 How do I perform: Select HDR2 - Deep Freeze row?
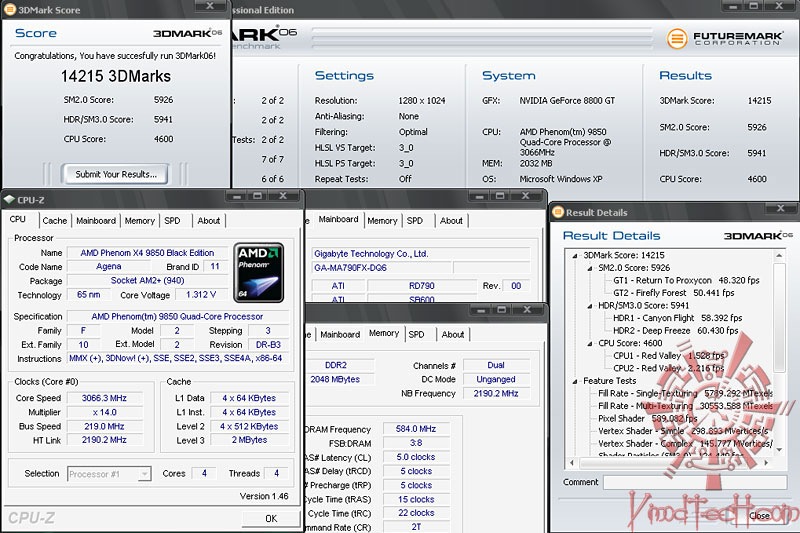(x=676, y=331)
